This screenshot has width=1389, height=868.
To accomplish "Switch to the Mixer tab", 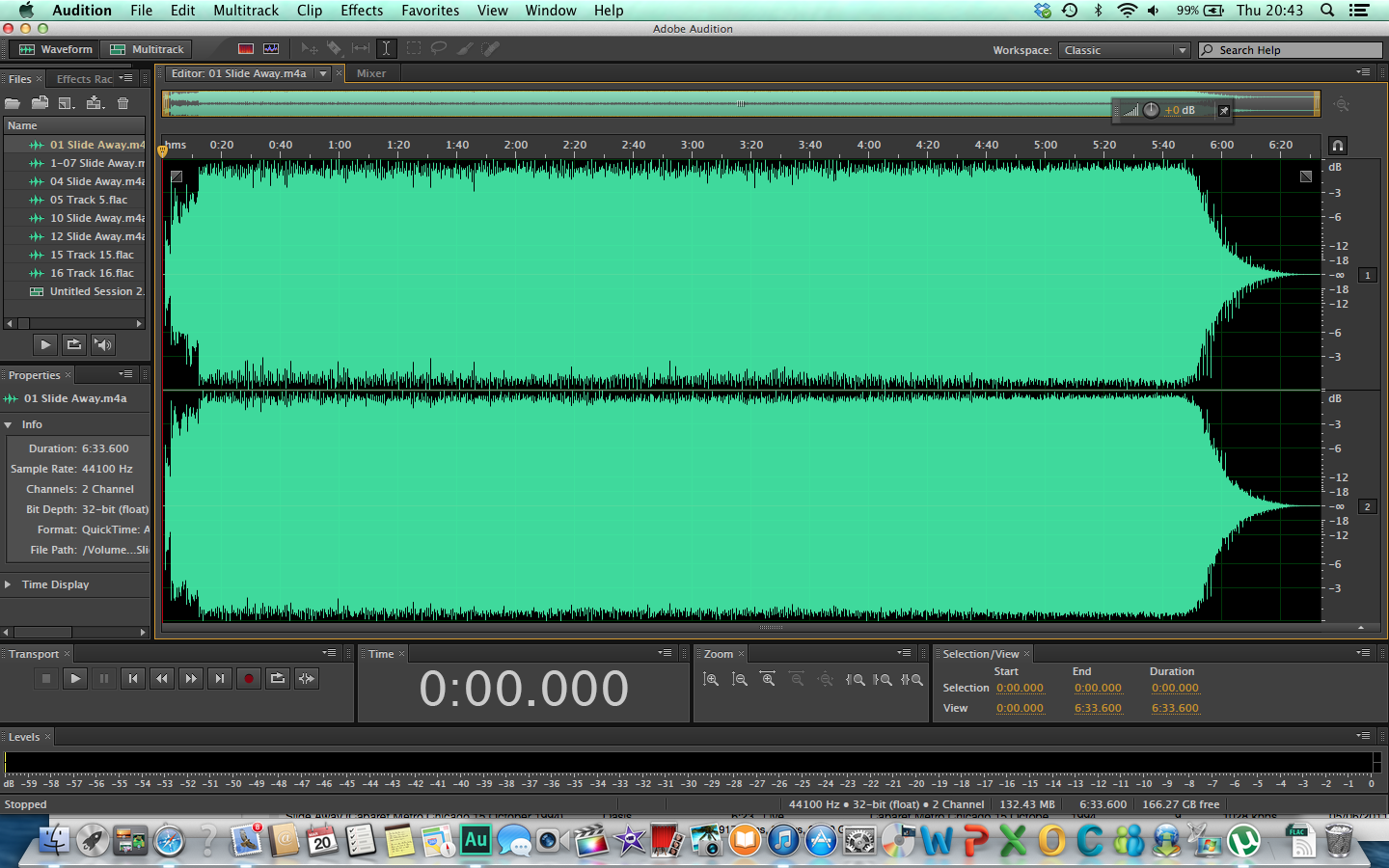I will [371, 73].
